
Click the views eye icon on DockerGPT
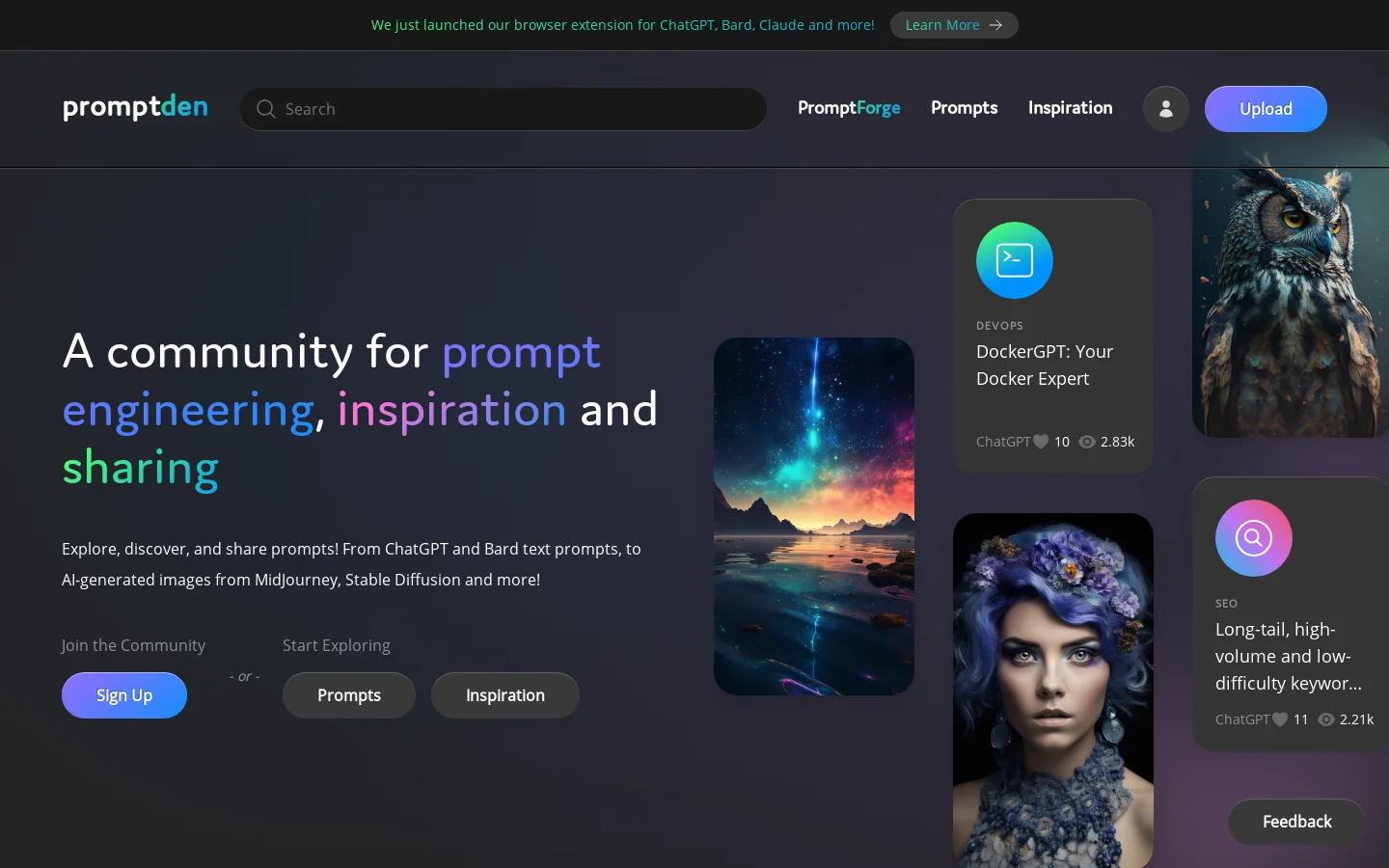click(1087, 442)
